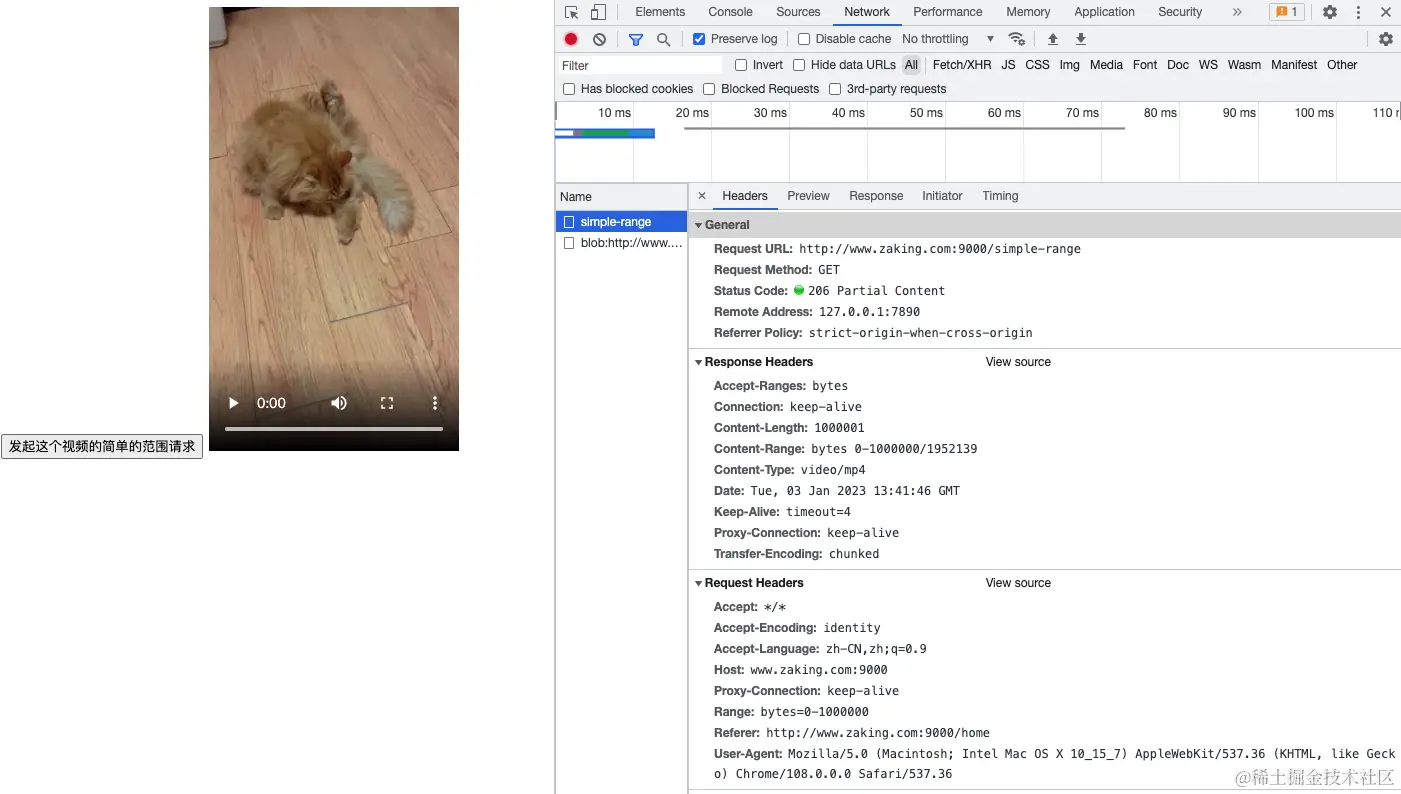Check Hide data URLs checkbox
The width and height of the screenshot is (1401, 794).
[799, 65]
